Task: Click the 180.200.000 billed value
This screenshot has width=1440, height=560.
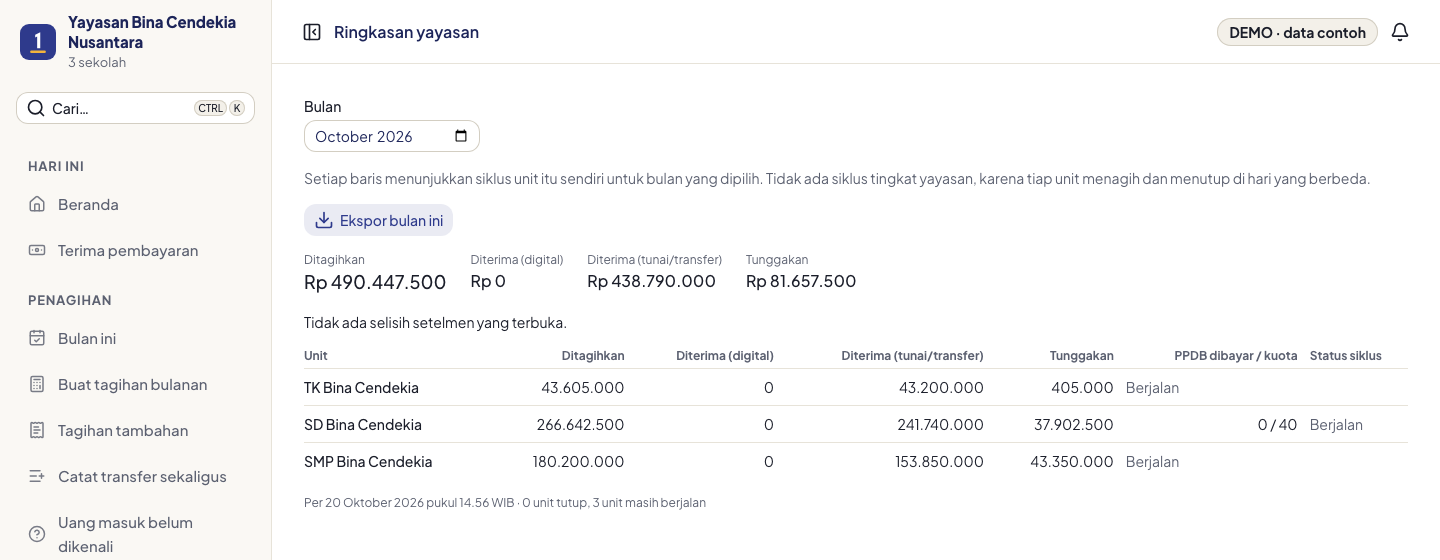Action: point(578,461)
